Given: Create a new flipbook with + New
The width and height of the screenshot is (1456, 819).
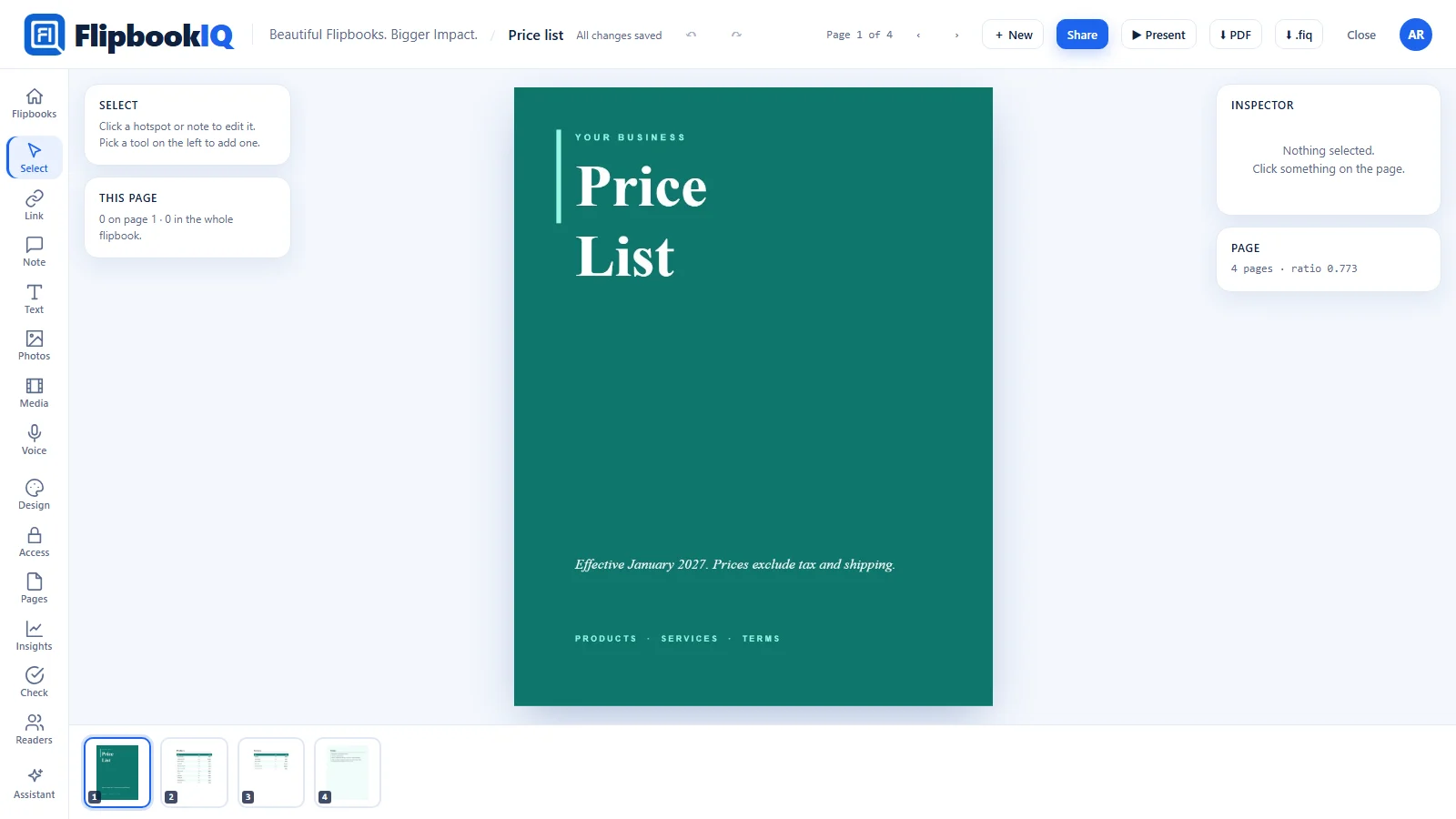Looking at the screenshot, I should (1013, 35).
